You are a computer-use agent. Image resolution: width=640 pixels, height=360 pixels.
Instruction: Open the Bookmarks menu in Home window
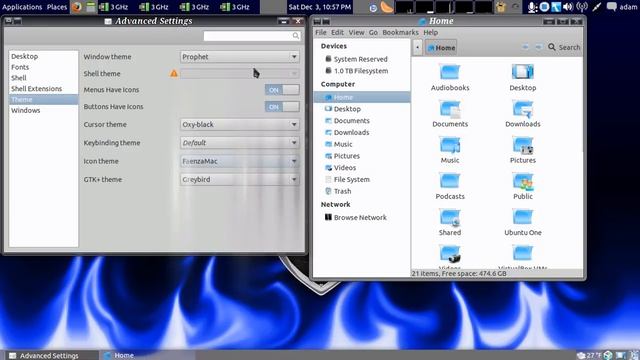point(400,32)
